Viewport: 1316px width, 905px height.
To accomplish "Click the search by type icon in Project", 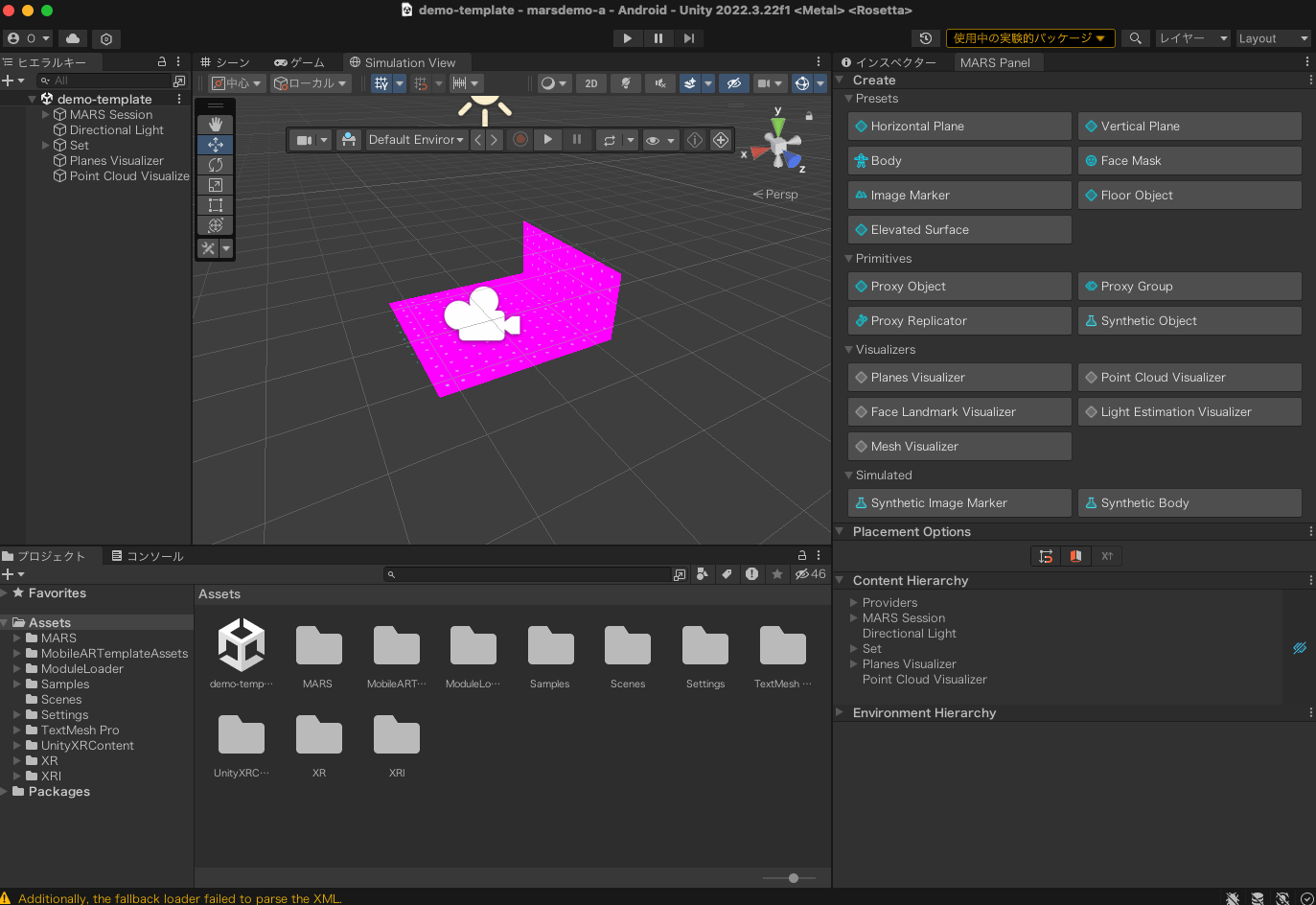I will tap(703, 574).
